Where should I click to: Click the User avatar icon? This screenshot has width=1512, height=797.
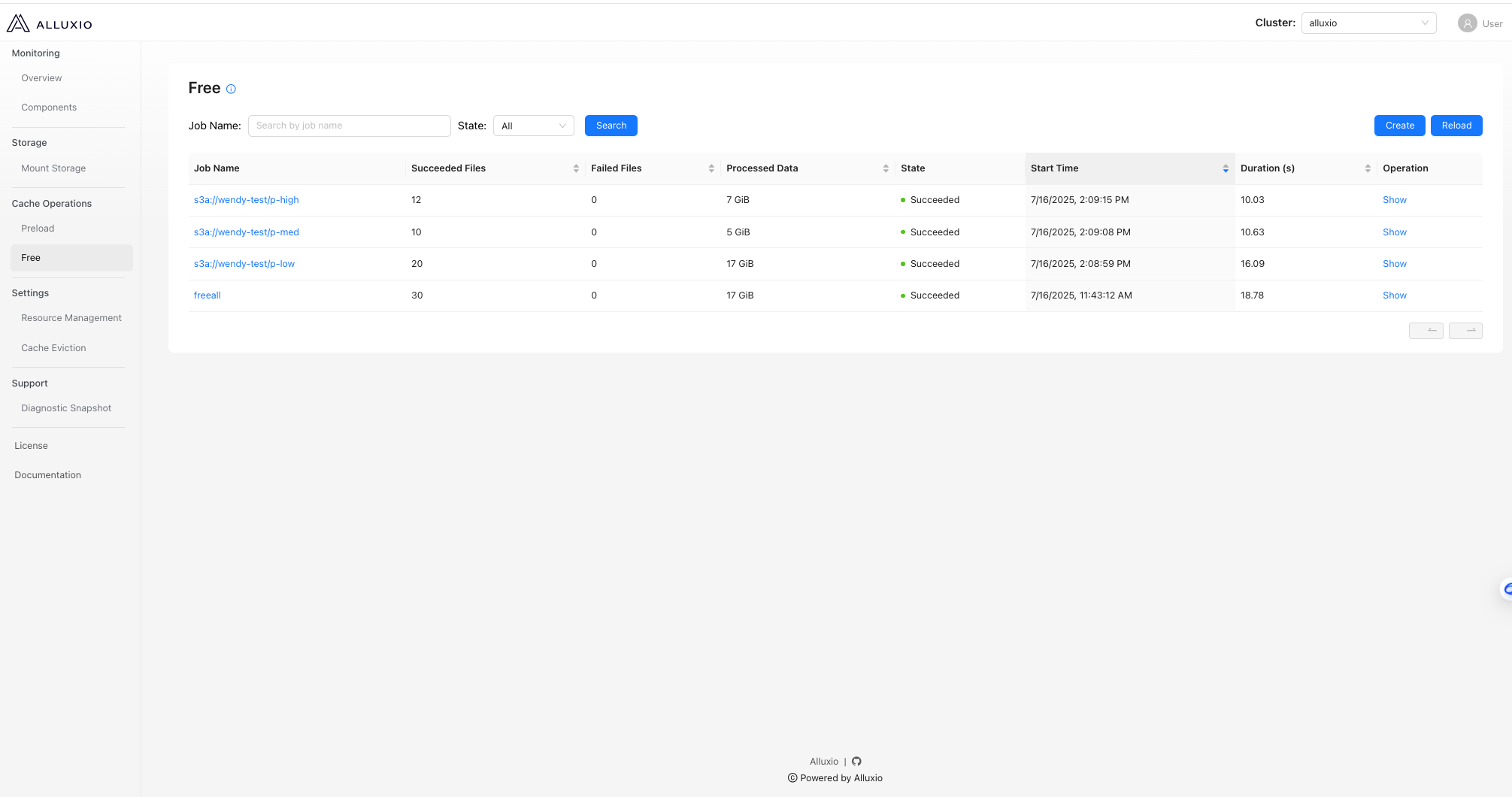click(x=1467, y=23)
